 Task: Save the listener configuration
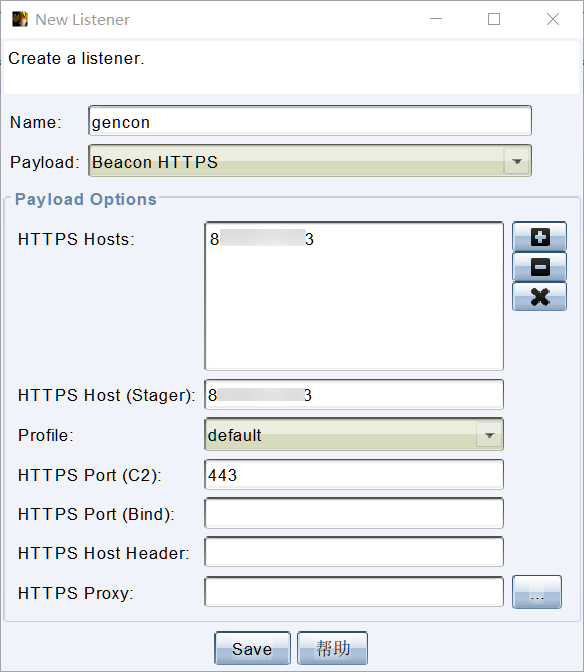[x=252, y=648]
